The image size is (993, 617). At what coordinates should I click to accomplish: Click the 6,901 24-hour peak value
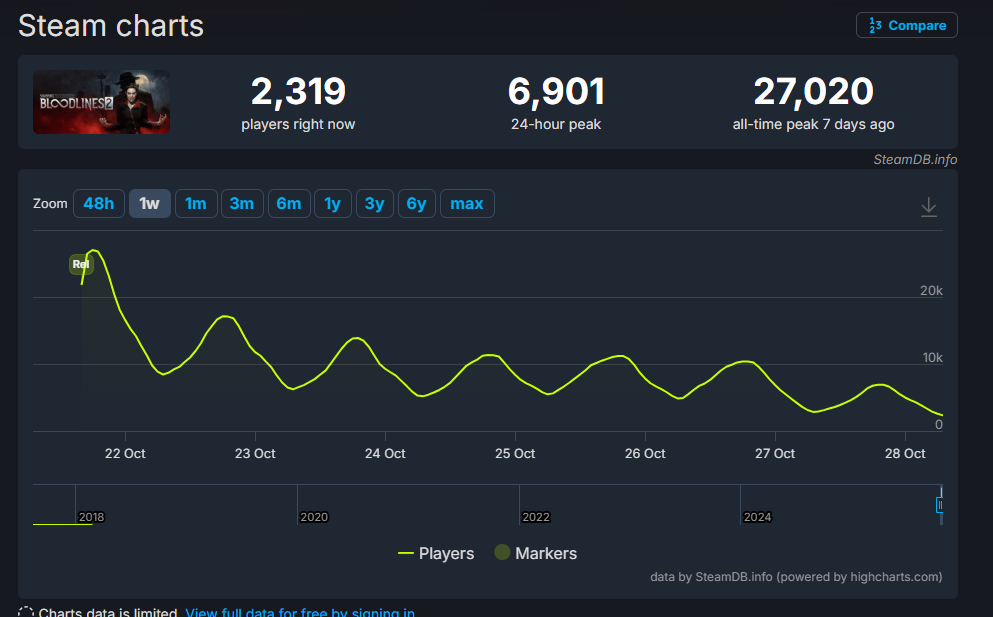pyautogui.click(x=556, y=91)
